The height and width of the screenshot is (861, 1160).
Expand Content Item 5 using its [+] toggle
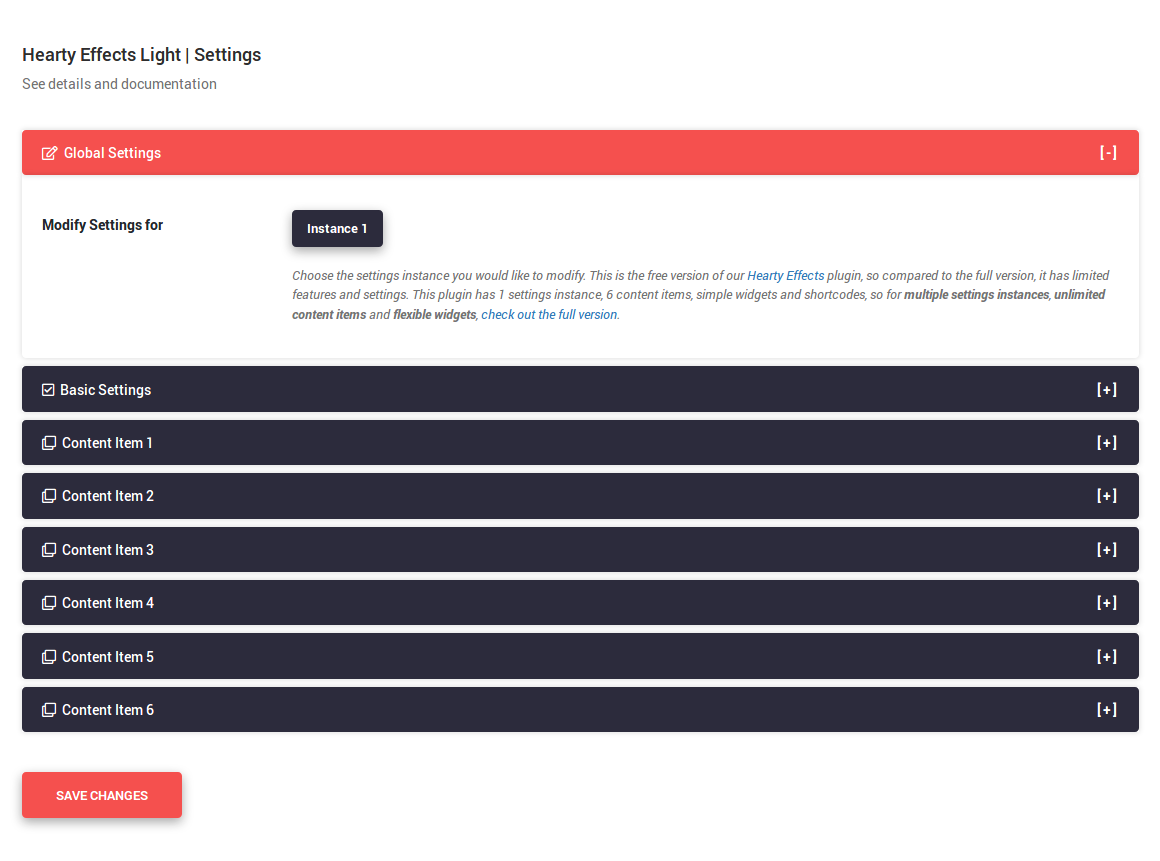pyautogui.click(x=1107, y=657)
